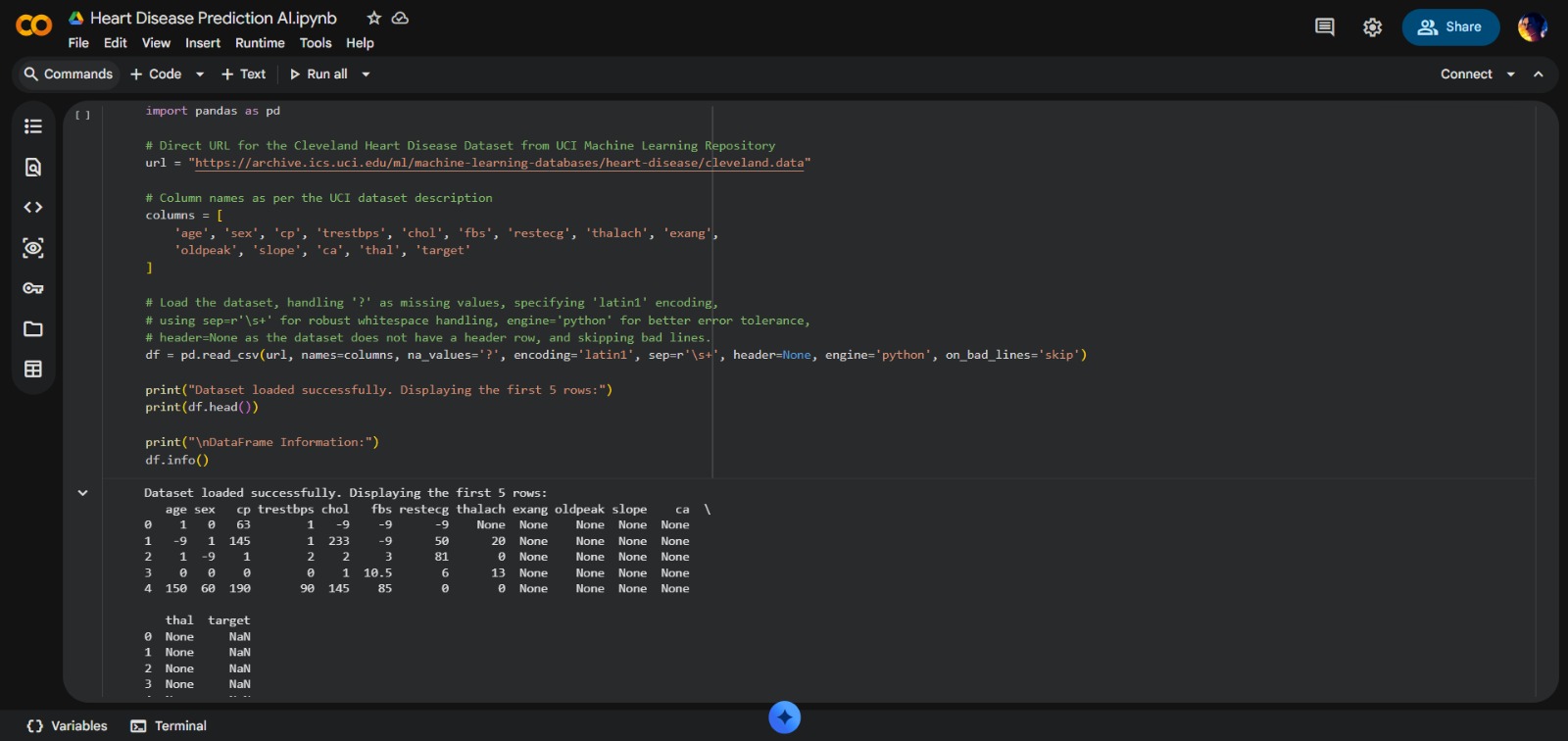Open the Cleveland dataset URL link

499,163
